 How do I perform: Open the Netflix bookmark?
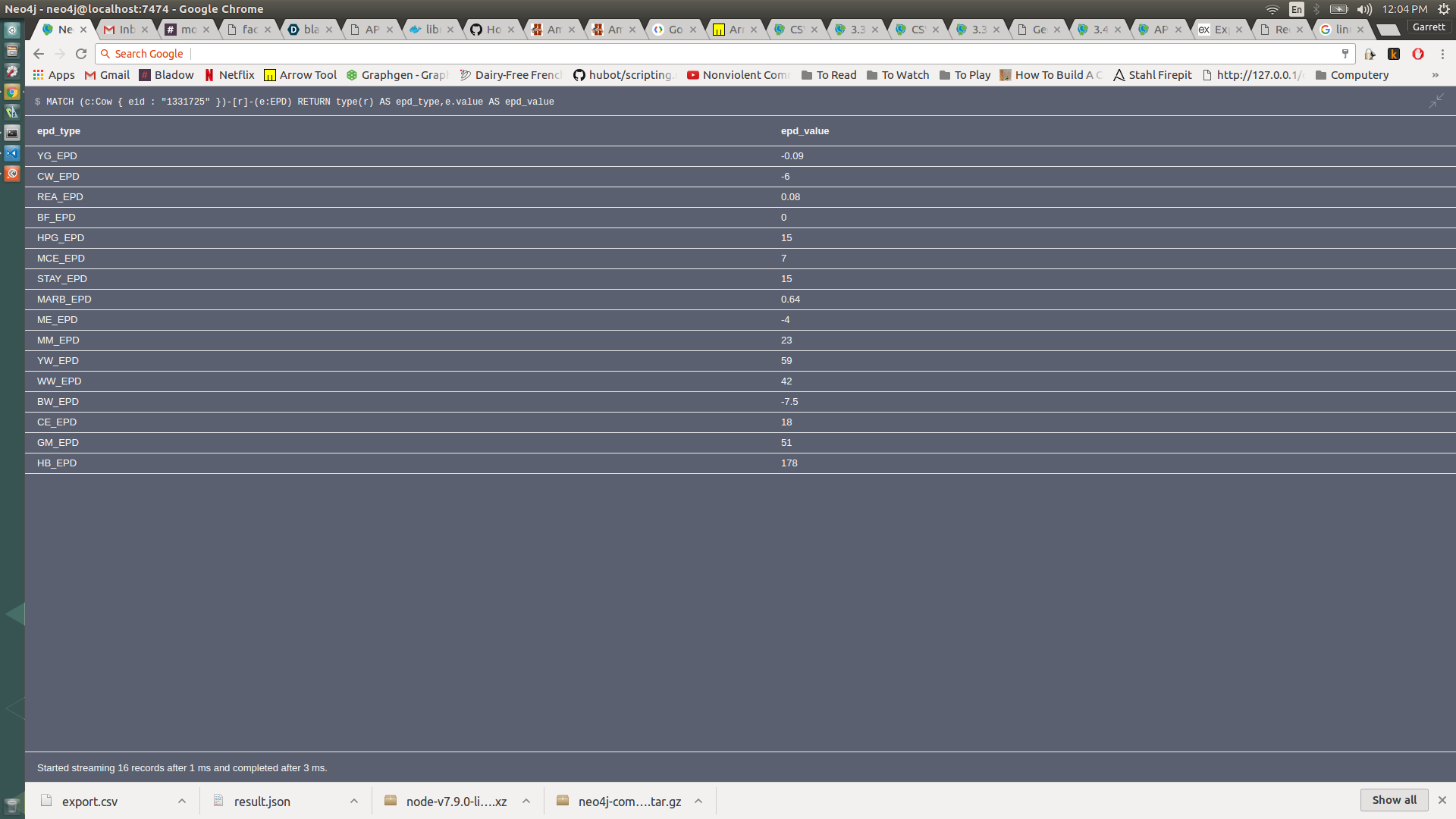[229, 75]
